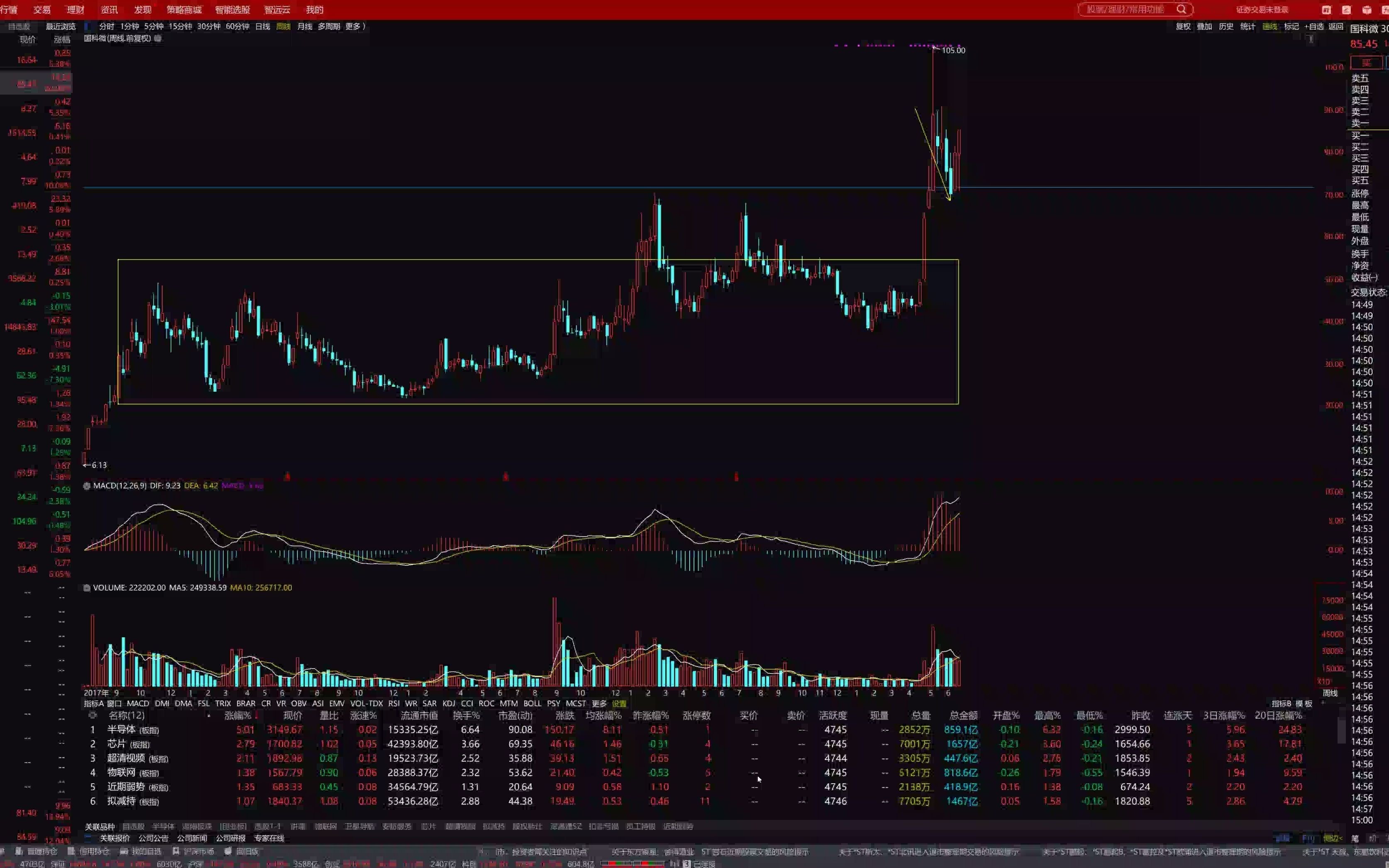Screen dimensions: 1389x868
Task: Select the 分时 timeframe
Action: click(106, 27)
